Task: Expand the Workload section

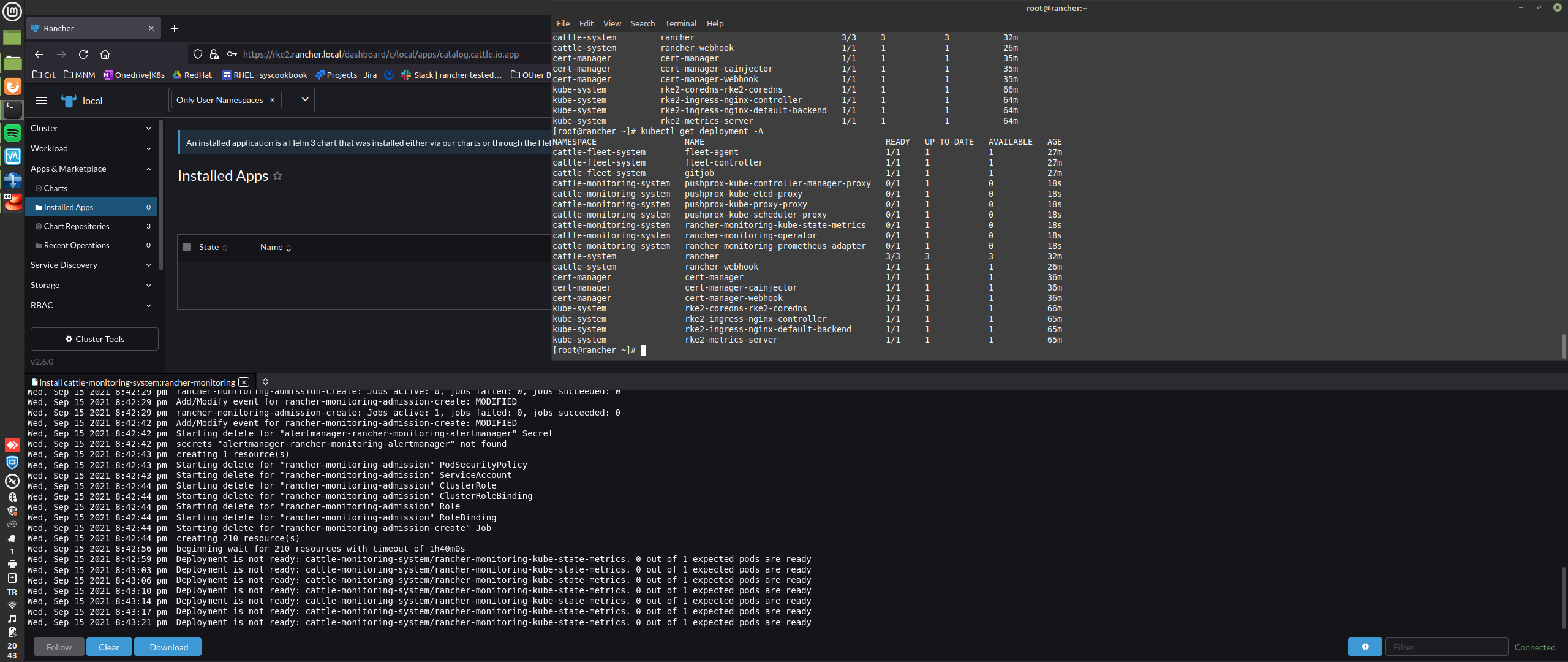Action: point(91,148)
